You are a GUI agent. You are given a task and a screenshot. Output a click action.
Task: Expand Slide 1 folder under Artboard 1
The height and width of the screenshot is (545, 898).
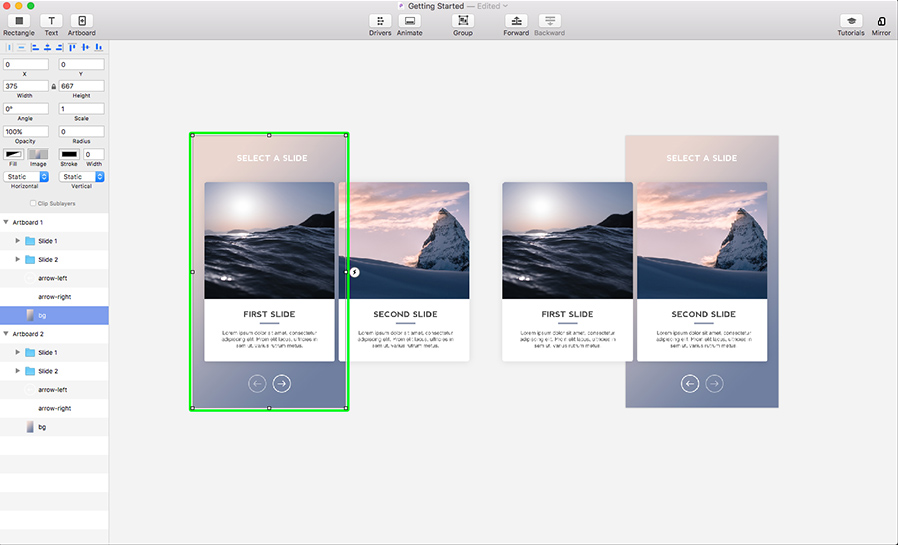pos(18,241)
